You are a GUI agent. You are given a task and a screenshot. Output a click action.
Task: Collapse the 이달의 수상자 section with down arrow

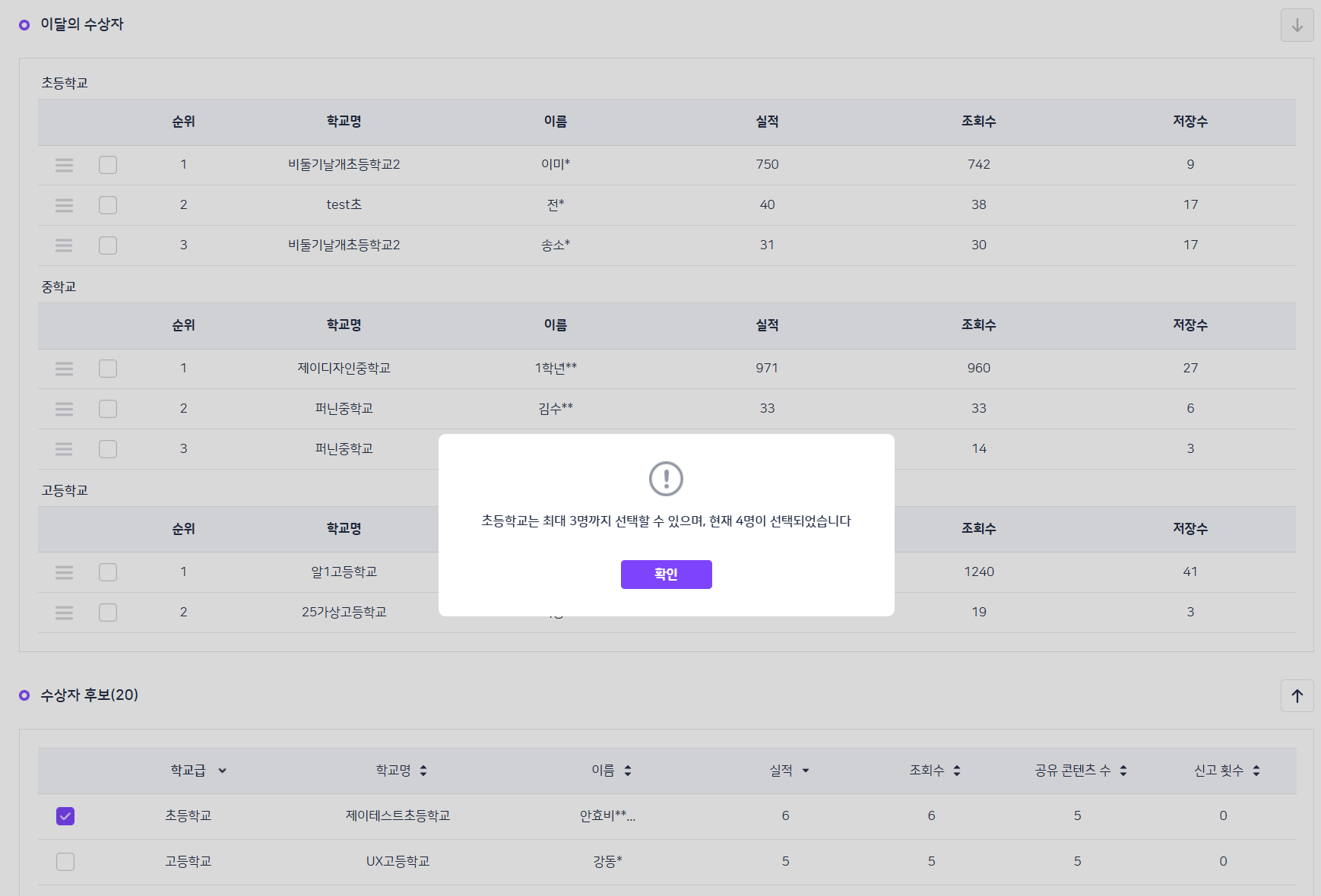1297,25
